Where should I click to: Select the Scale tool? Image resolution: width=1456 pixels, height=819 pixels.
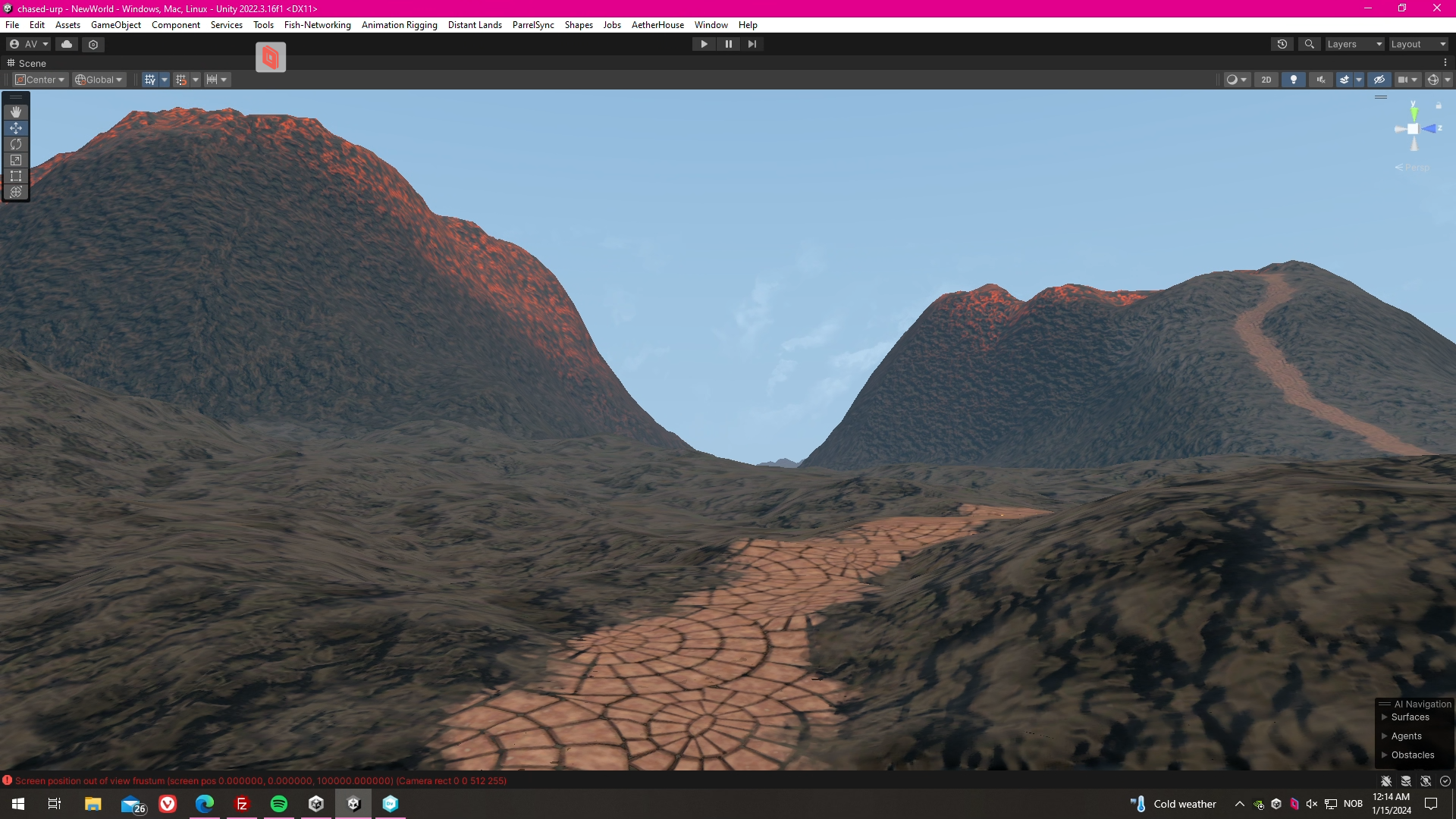16,160
